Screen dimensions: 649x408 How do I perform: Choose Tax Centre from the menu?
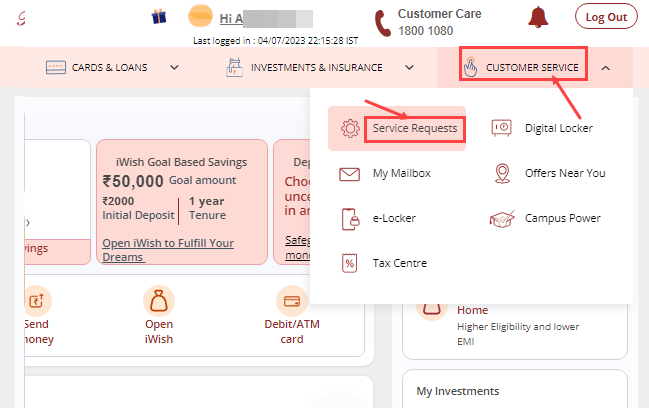399,263
